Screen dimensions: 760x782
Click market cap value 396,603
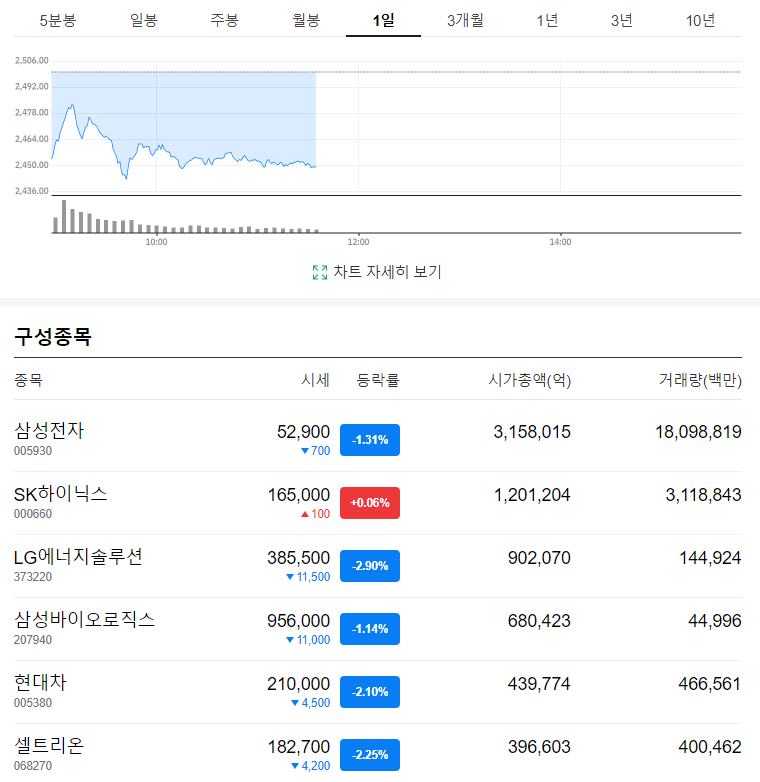coord(539,747)
